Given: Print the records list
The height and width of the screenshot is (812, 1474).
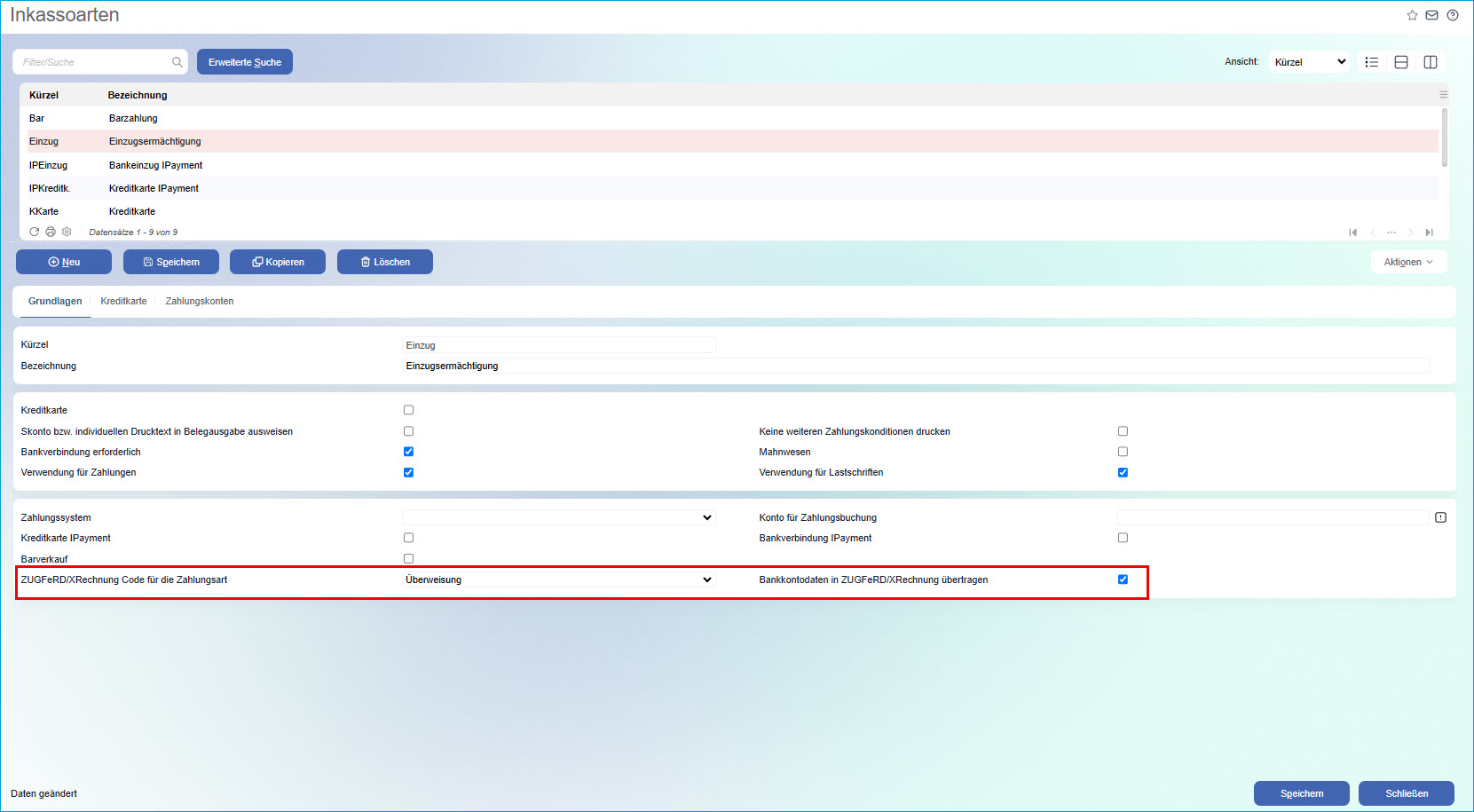Looking at the screenshot, I should (51, 232).
